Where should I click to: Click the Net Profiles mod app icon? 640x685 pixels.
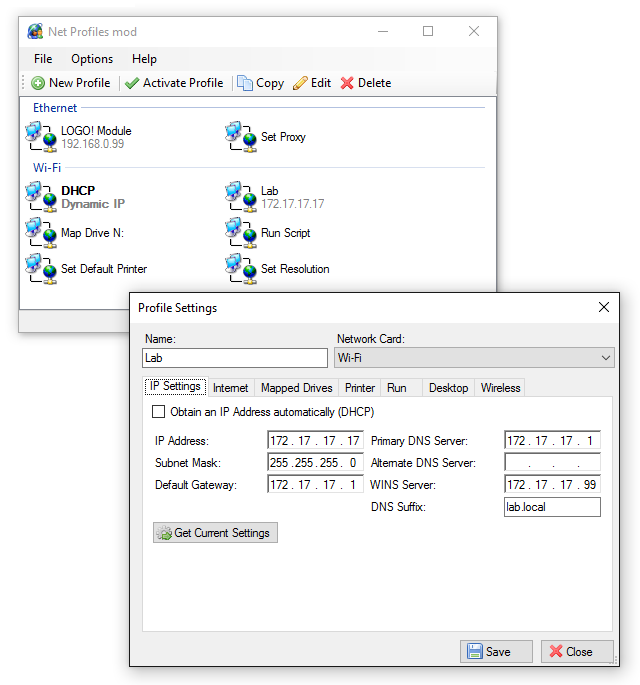coord(35,31)
